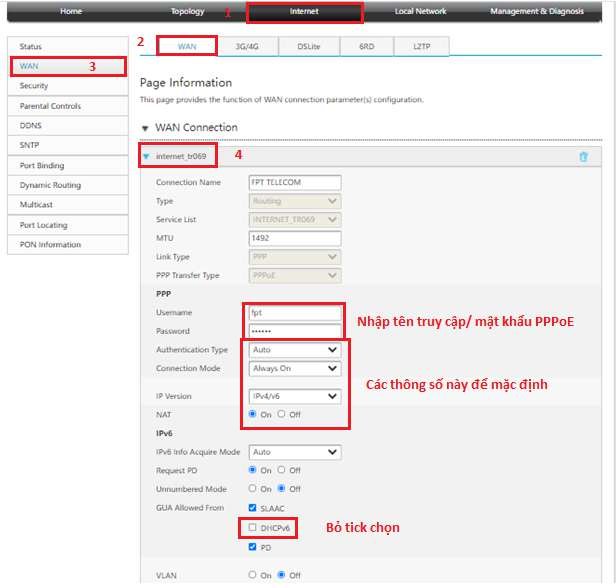
Task: Toggle the PD checkbox
Action: coord(253,547)
